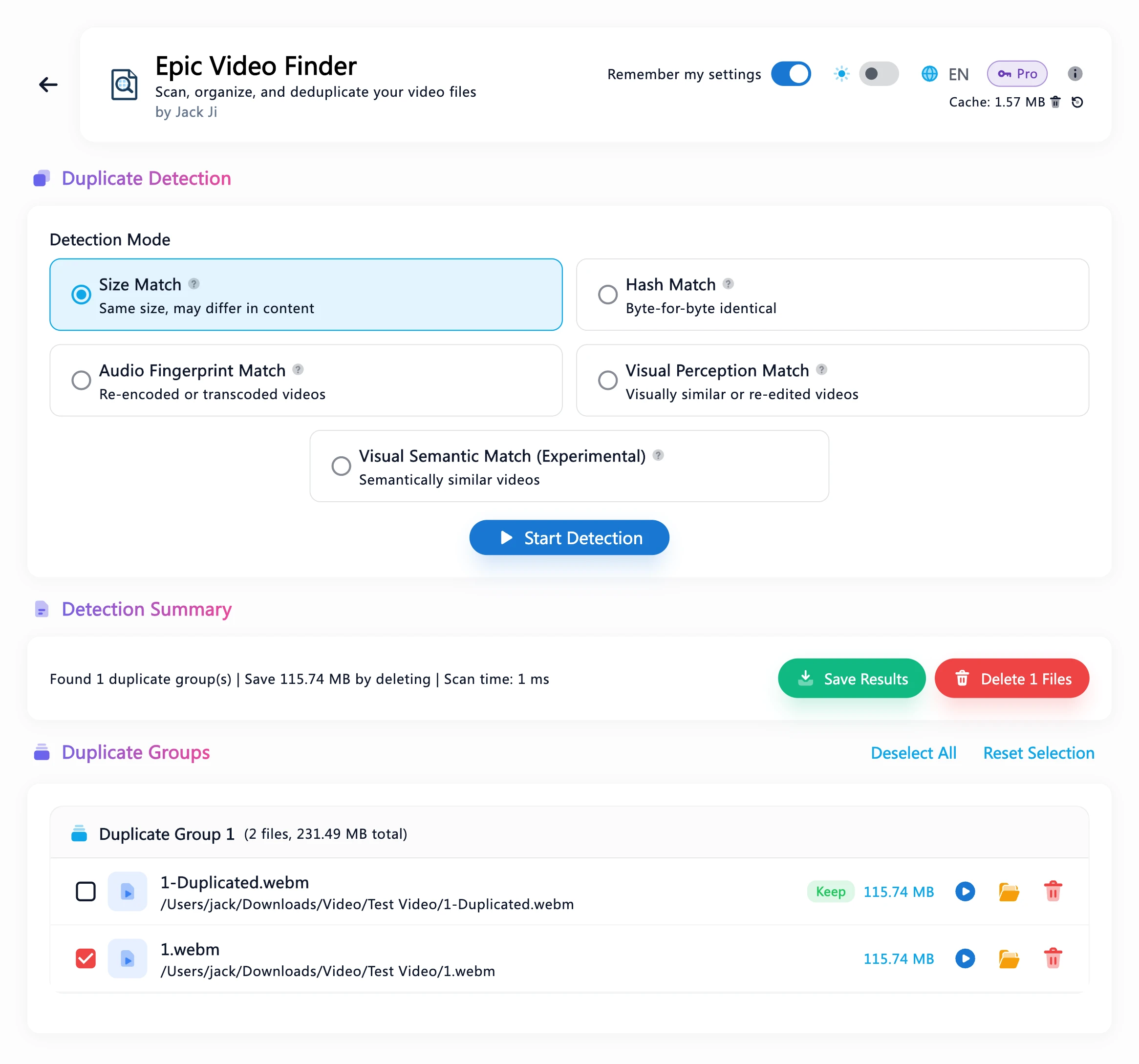Click the back arrow icon

coord(48,85)
